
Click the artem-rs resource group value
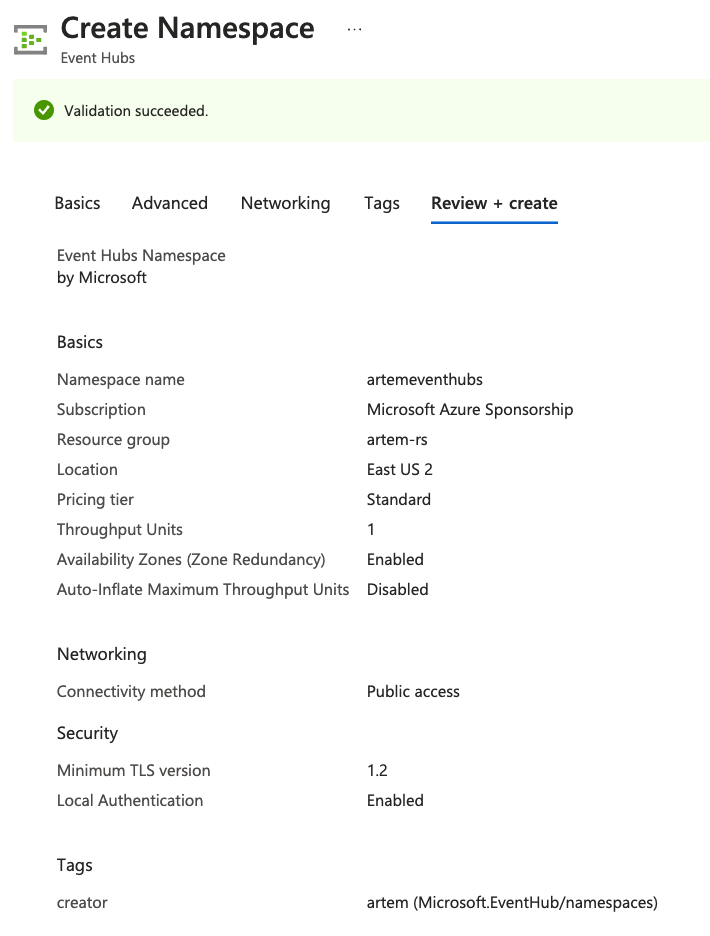point(397,440)
